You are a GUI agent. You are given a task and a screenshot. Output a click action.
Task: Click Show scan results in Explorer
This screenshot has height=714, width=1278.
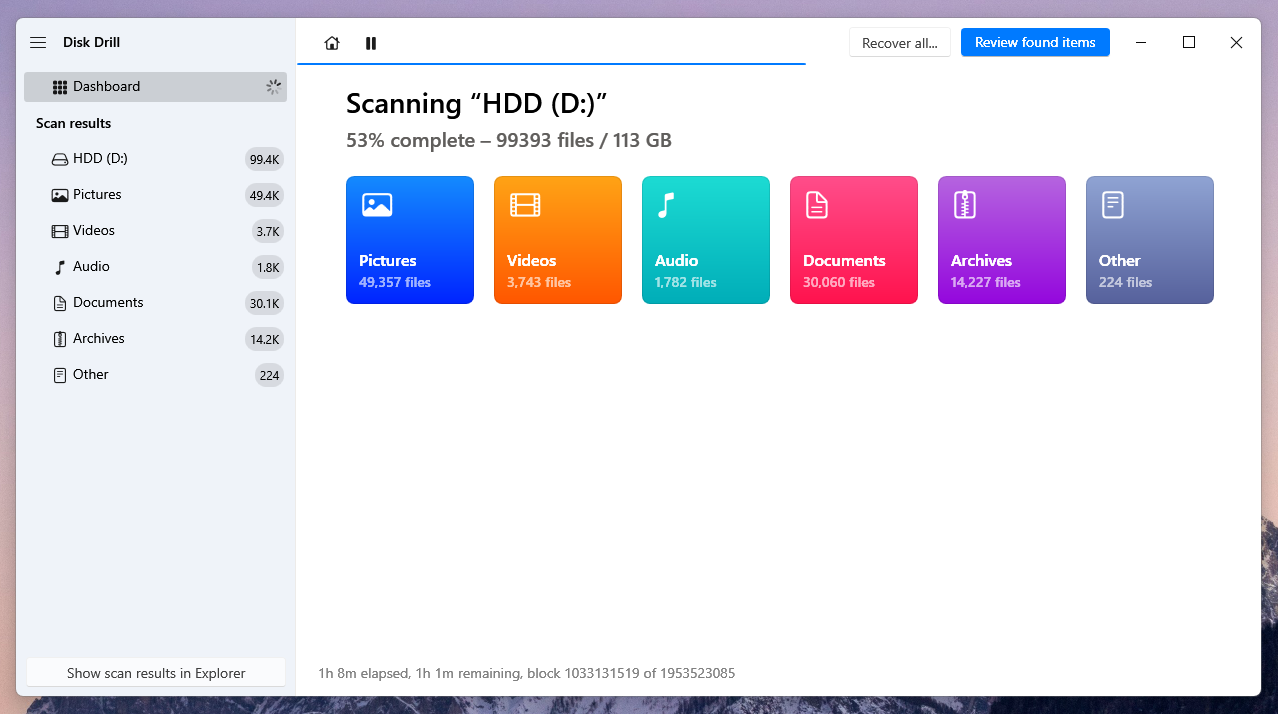point(156,673)
